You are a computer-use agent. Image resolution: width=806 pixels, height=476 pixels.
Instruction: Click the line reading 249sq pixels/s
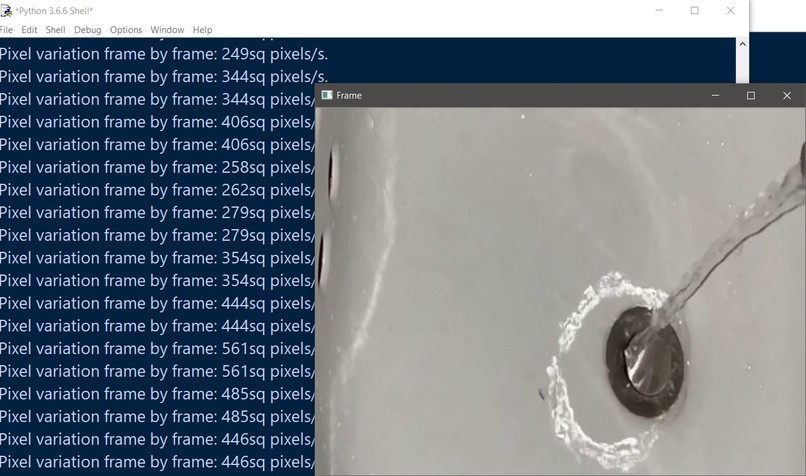coord(164,54)
